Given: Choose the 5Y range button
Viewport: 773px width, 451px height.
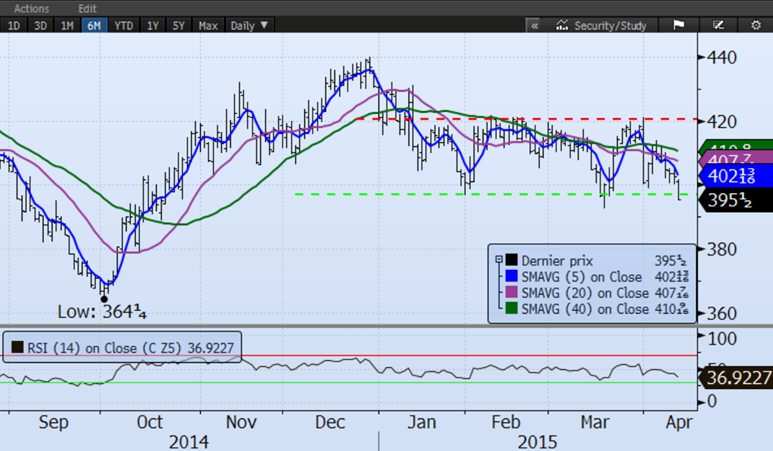Looking at the screenshot, I should (x=179, y=25).
